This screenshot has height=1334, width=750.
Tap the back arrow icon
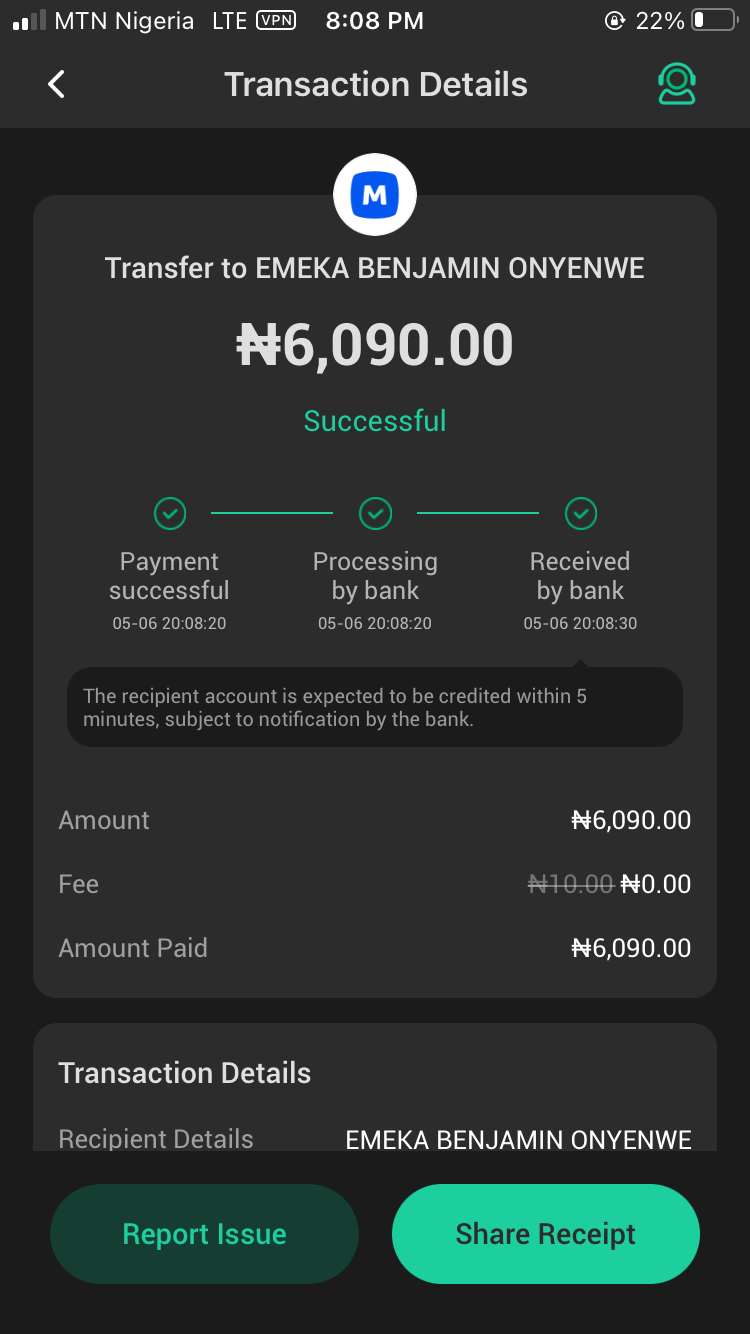(x=57, y=84)
